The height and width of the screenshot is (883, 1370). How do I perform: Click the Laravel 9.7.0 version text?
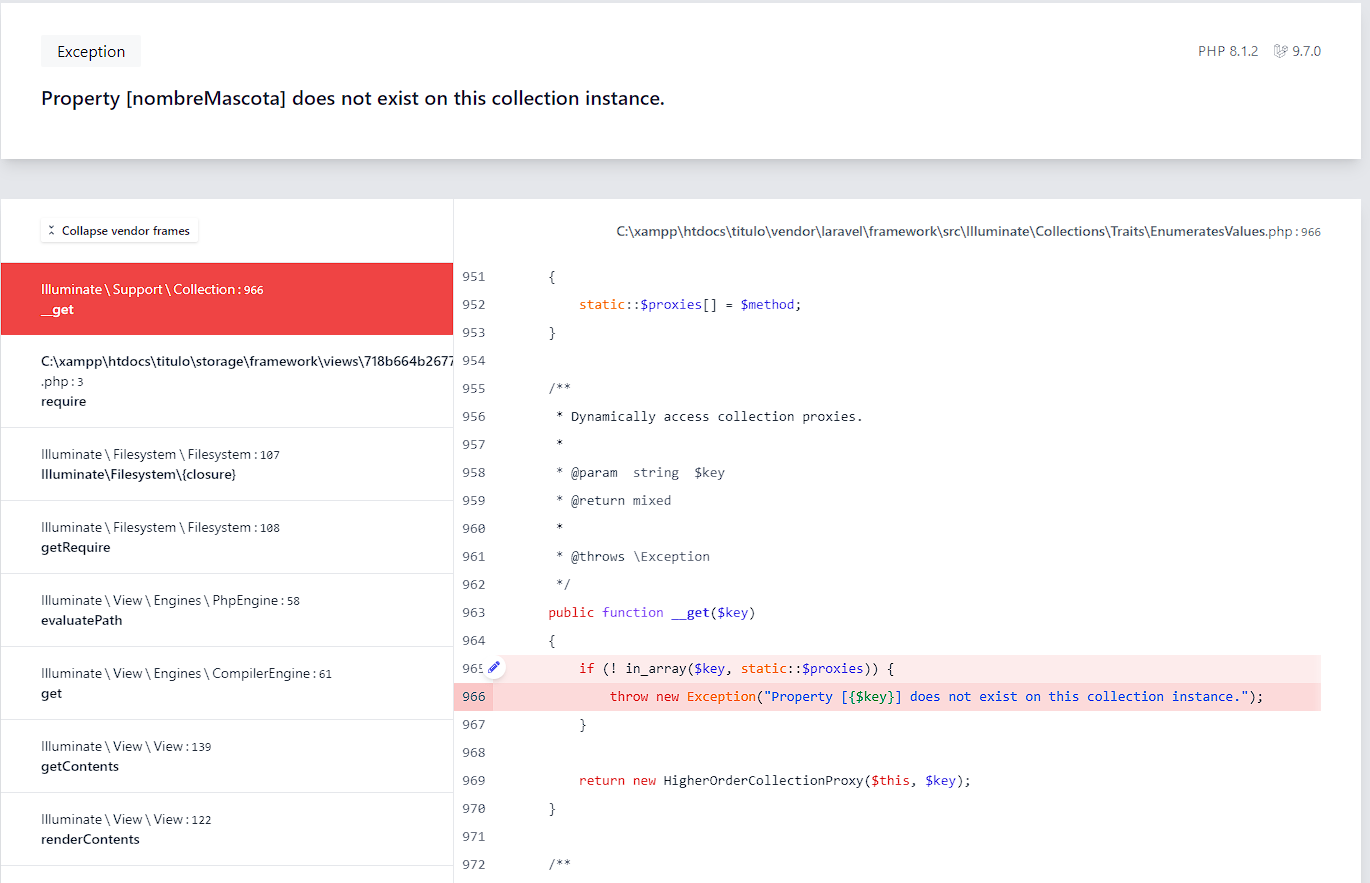pos(1306,51)
